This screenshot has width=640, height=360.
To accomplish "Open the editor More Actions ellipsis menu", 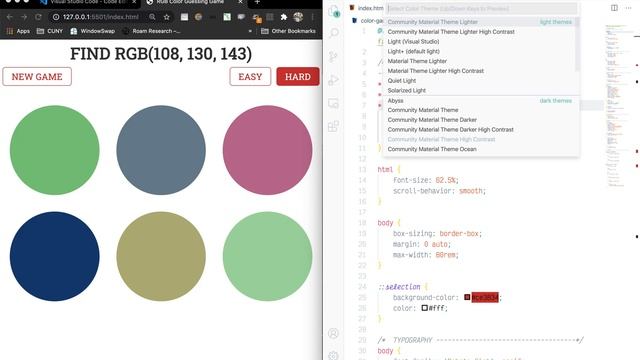I will (628, 8).
